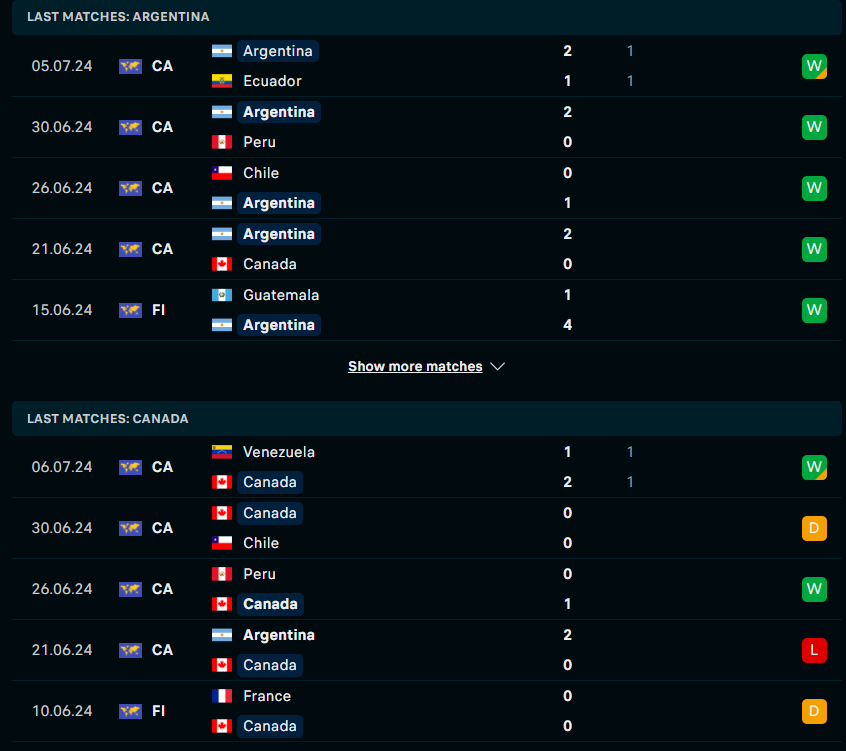Open Show more matches link
The width and height of the screenshot is (846, 751).
415,366
